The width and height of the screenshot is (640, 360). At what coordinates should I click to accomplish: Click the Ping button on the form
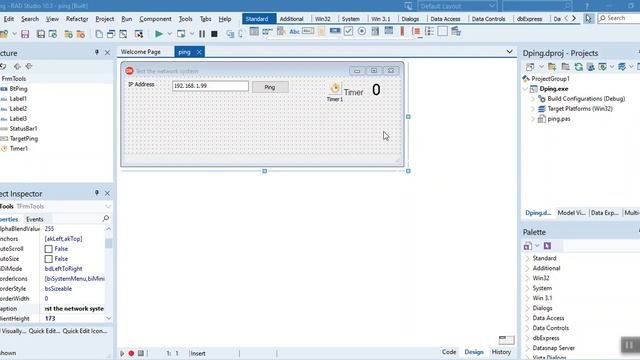coord(270,87)
